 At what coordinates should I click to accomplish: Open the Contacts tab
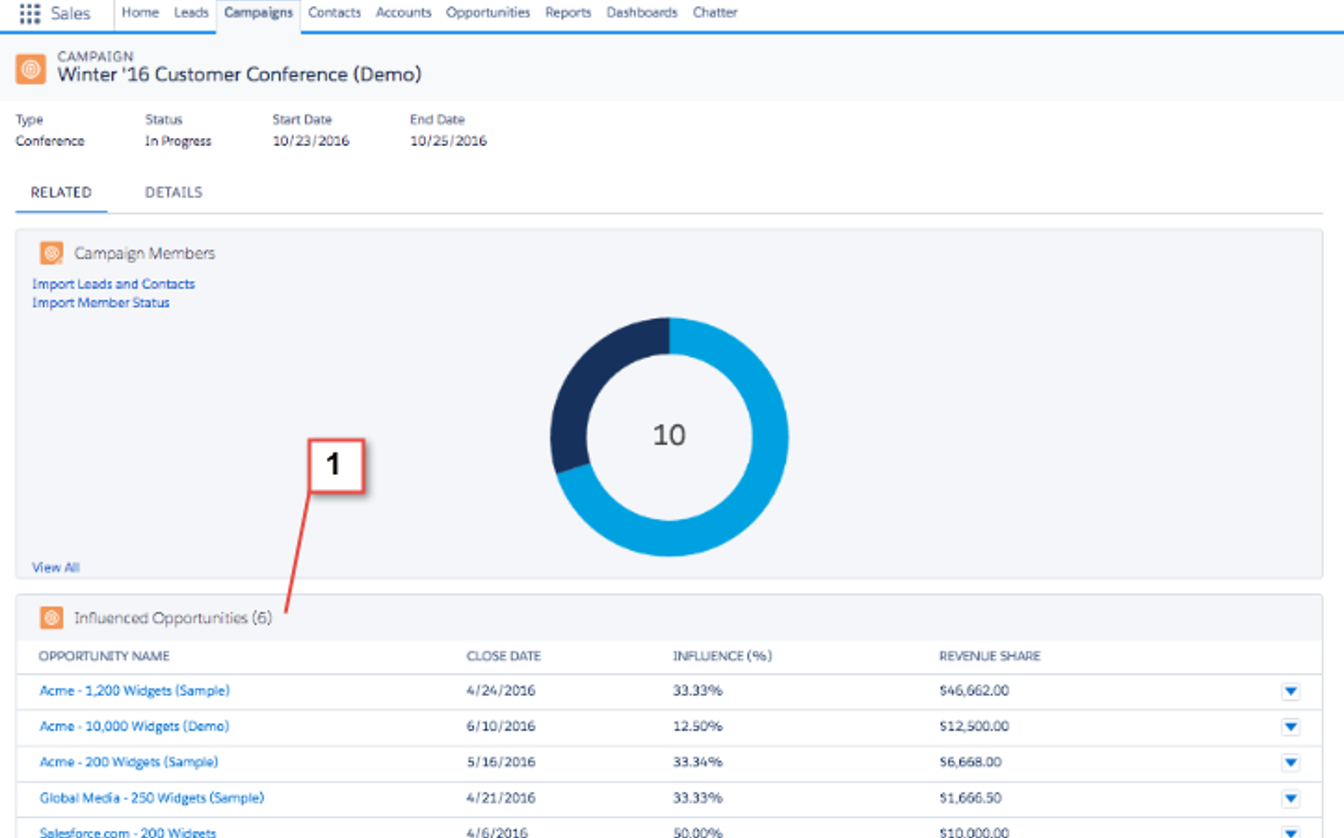click(x=334, y=13)
